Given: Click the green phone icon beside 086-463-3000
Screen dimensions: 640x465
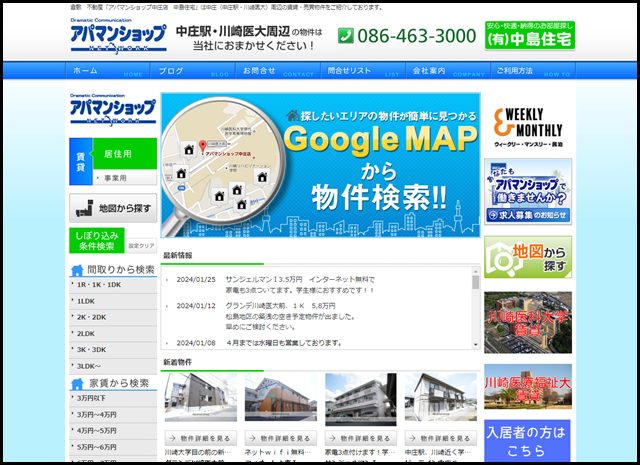Looking at the screenshot, I should click(346, 36).
